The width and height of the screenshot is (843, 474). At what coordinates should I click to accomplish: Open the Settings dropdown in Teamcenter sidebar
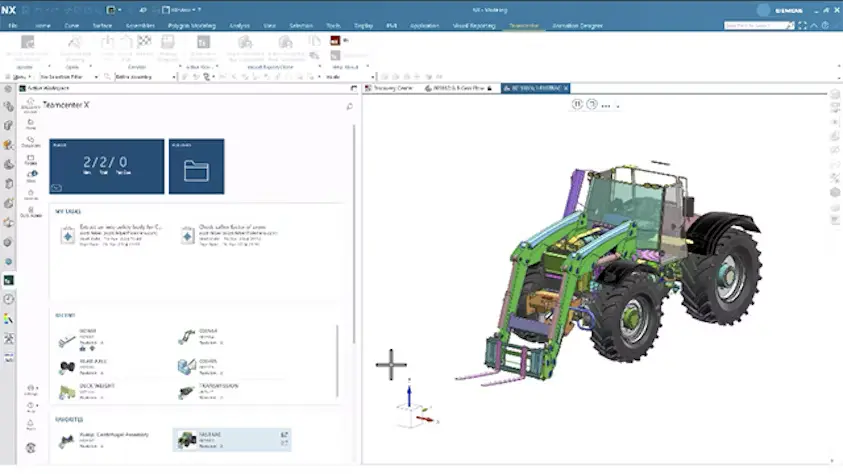point(31,389)
